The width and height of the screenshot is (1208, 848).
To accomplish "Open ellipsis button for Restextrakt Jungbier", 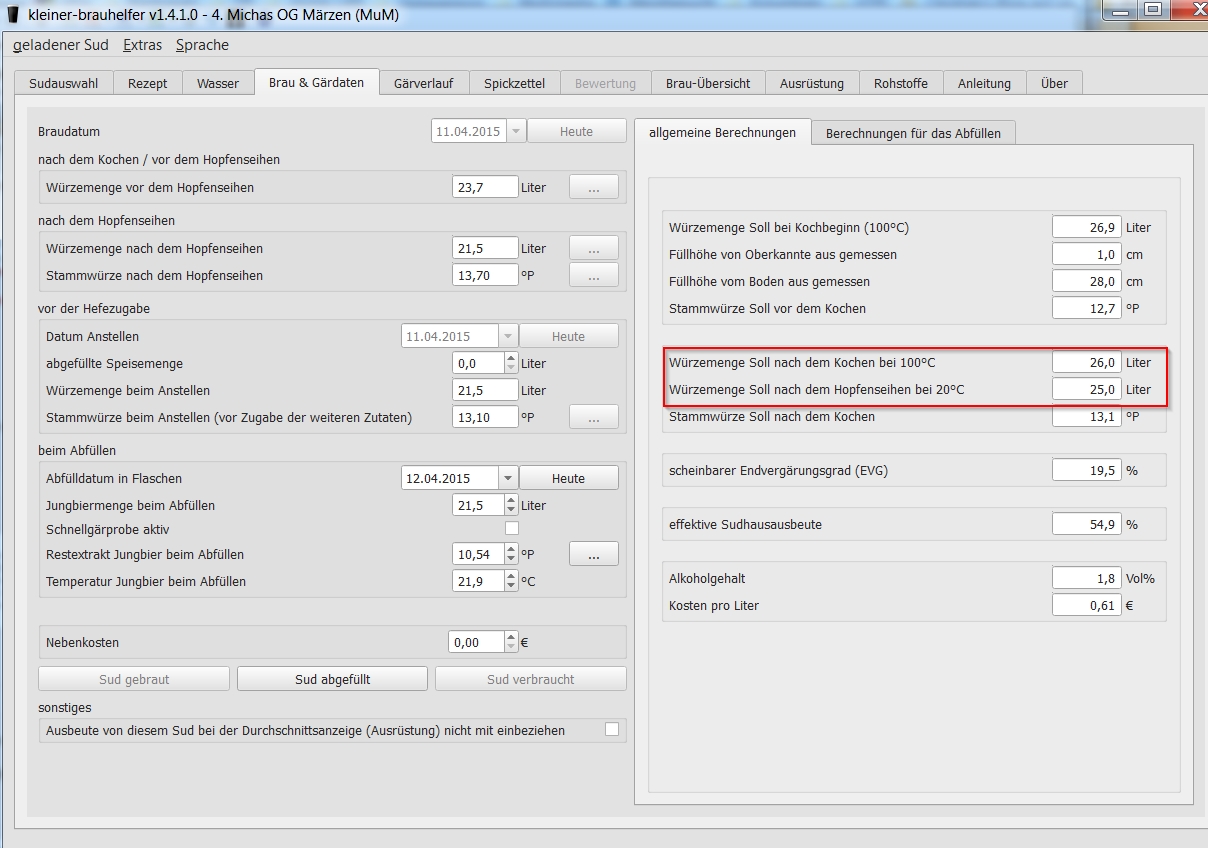I will pyautogui.click(x=593, y=554).
